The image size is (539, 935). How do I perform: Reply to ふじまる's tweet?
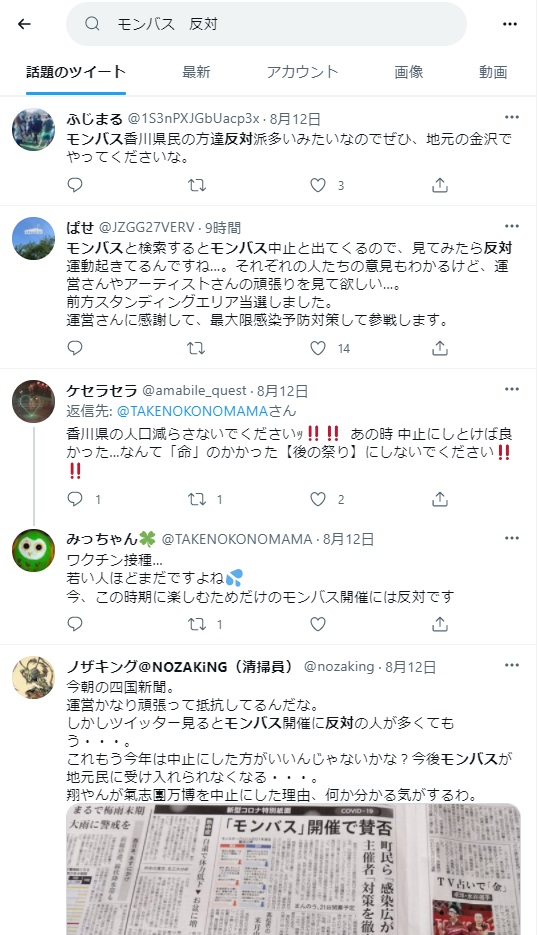coord(75,185)
